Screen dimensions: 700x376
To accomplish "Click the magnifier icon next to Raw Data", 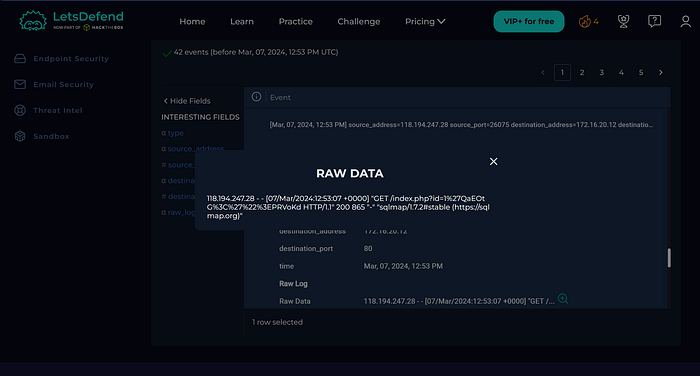I will (x=563, y=299).
